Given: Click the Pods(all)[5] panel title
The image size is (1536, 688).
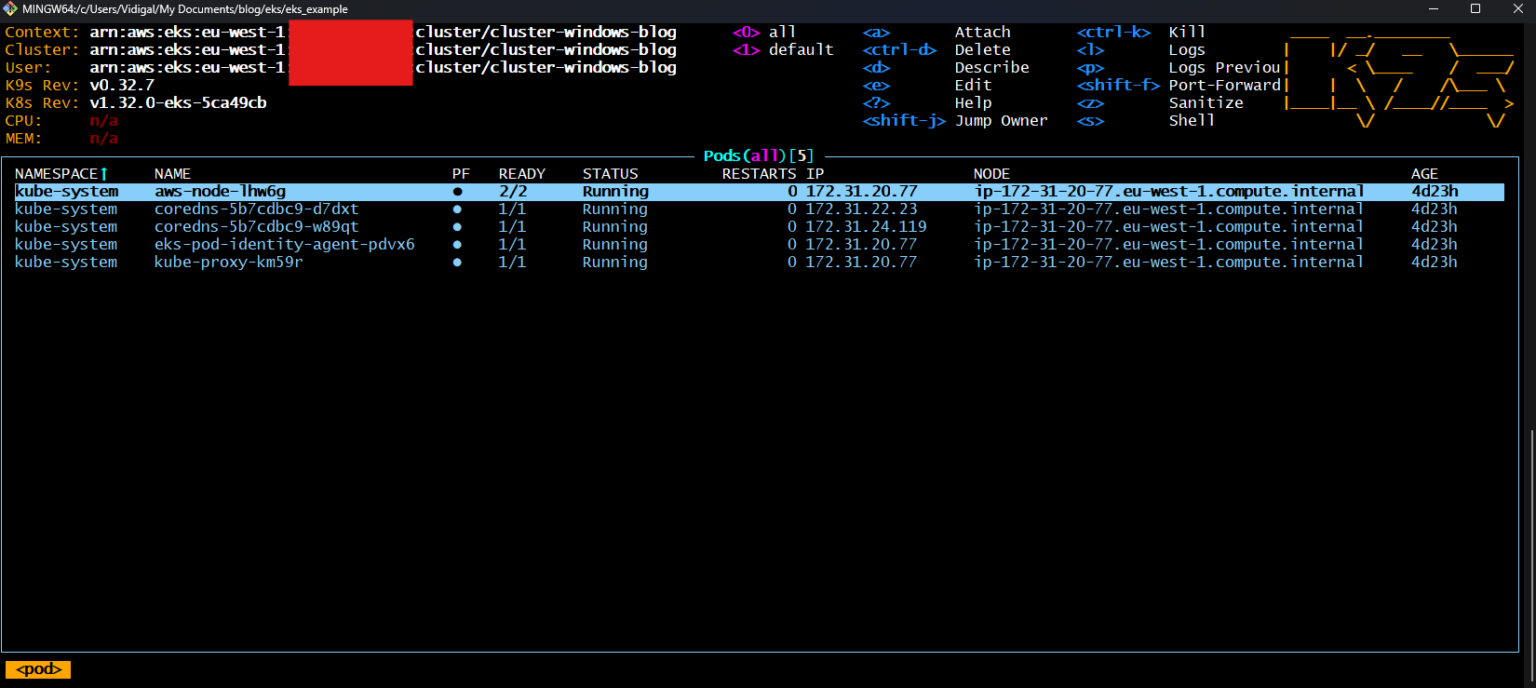Looking at the screenshot, I should click(x=757, y=155).
